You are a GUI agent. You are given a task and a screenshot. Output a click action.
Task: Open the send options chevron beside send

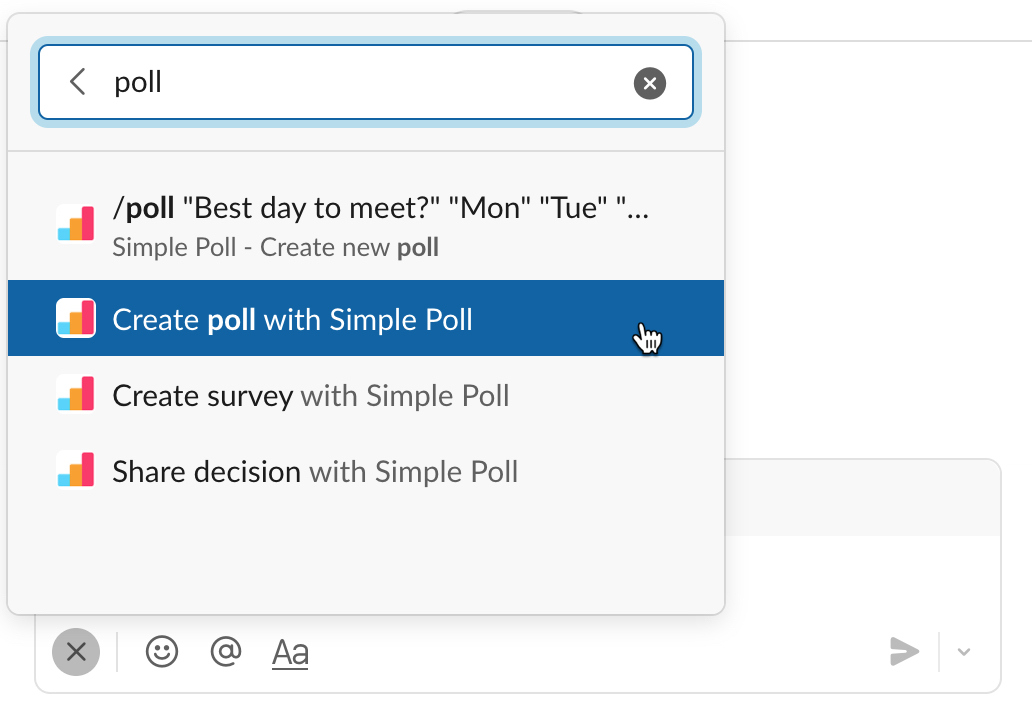point(962,651)
